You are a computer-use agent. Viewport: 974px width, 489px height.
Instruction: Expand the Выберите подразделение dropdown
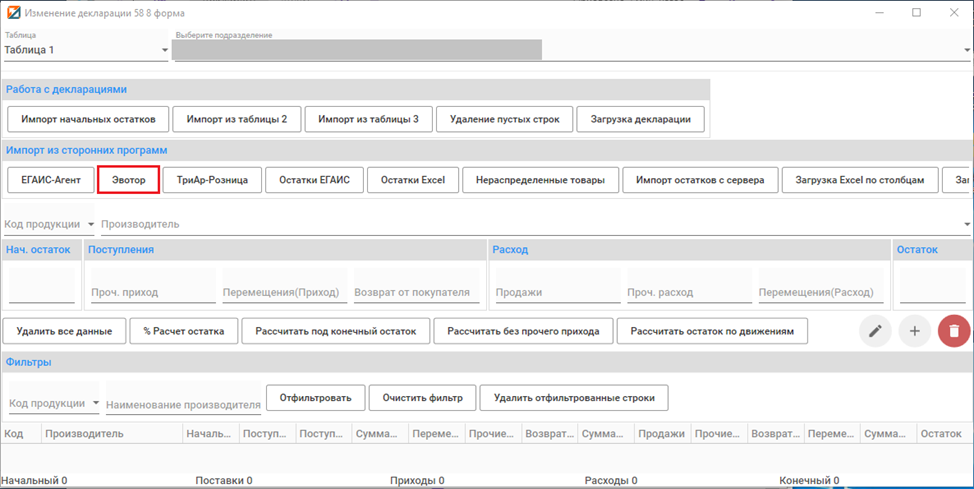(967, 50)
